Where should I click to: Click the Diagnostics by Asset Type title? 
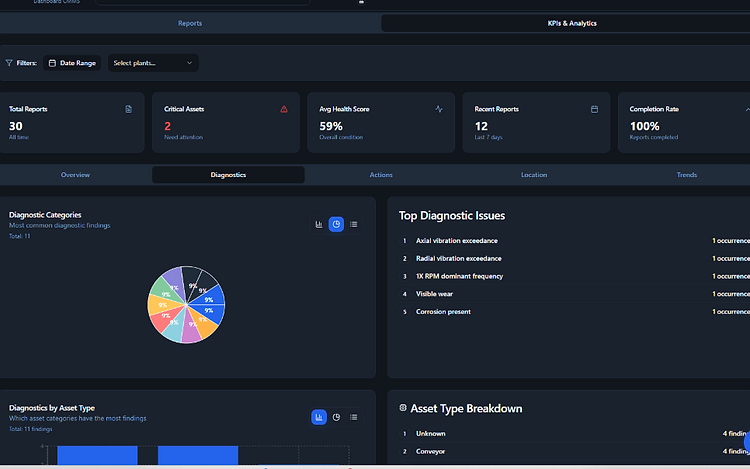(52, 408)
